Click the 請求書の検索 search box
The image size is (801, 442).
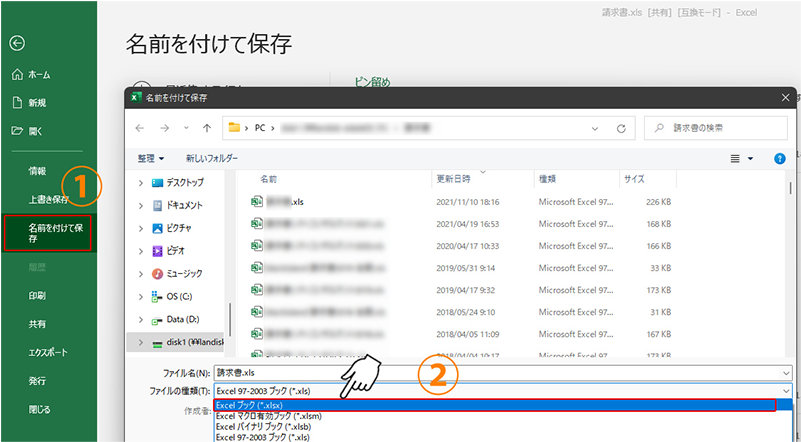(716, 128)
